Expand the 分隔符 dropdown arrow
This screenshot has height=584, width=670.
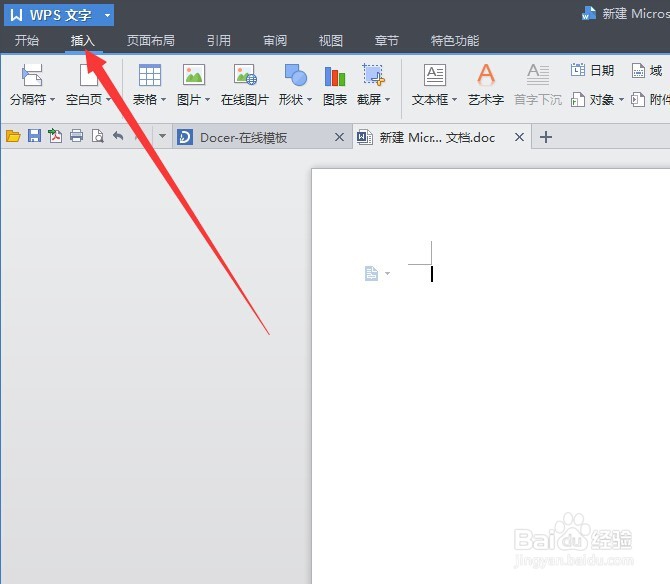click(x=53, y=100)
